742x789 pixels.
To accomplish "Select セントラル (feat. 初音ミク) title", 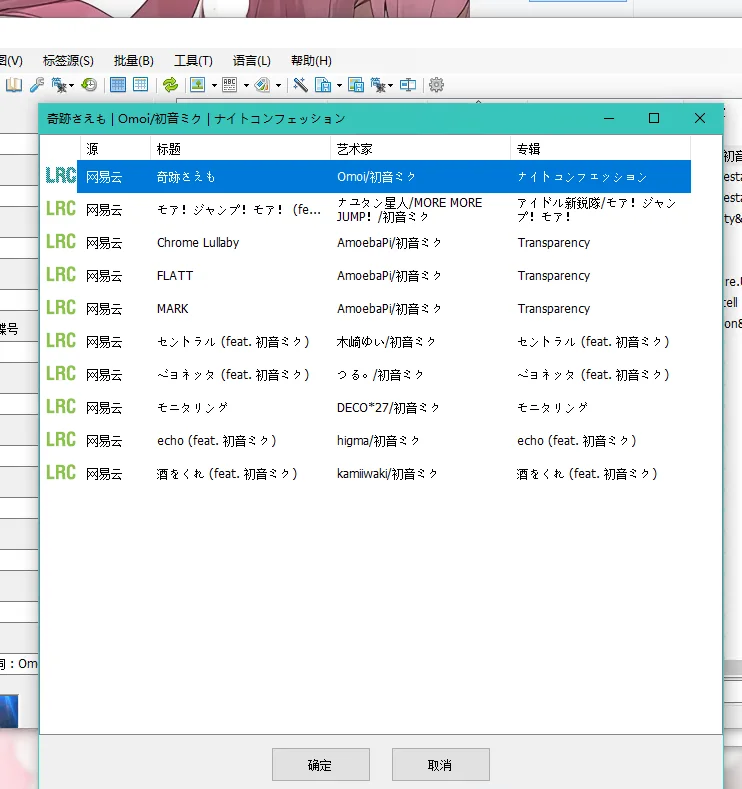I will [233, 342].
